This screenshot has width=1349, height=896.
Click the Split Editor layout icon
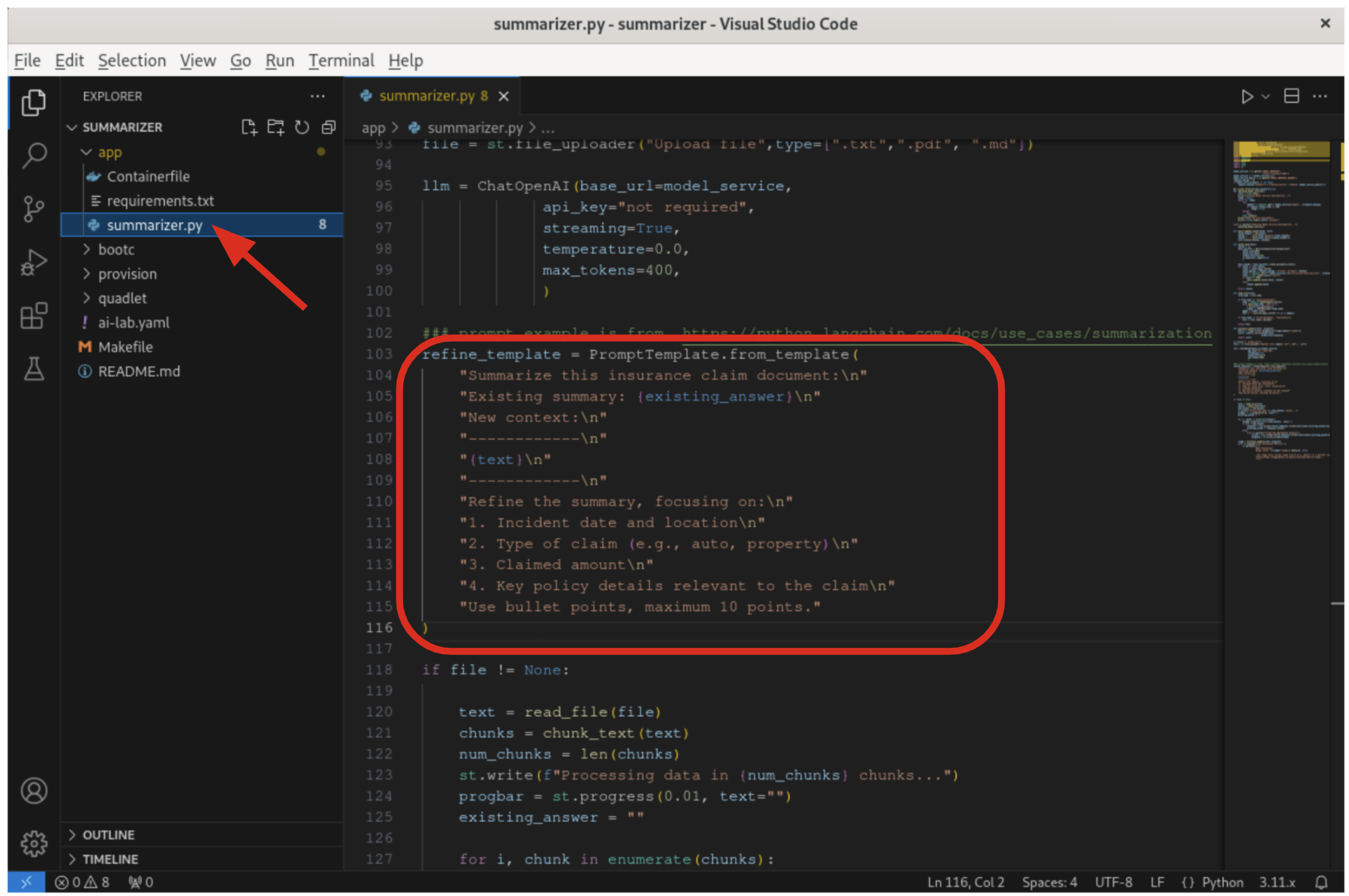point(1291,96)
